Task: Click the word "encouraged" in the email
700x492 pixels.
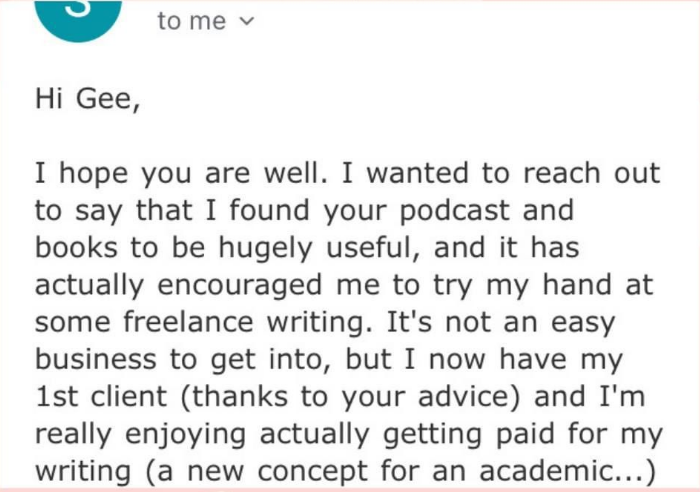Action: [240, 285]
